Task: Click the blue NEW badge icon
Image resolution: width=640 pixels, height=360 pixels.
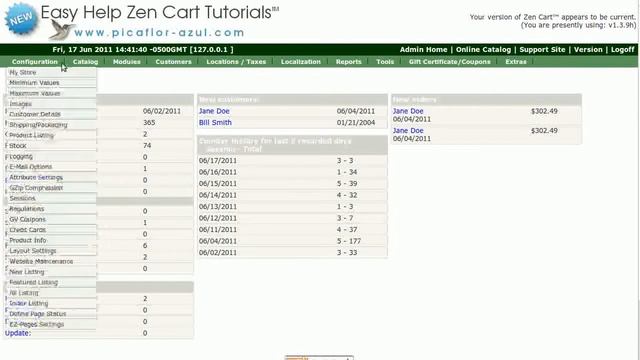Action: coord(21,18)
